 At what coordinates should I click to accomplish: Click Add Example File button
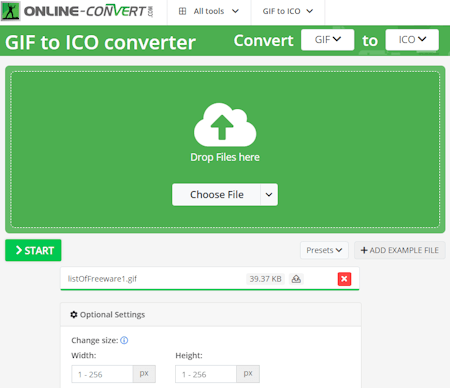pos(400,250)
